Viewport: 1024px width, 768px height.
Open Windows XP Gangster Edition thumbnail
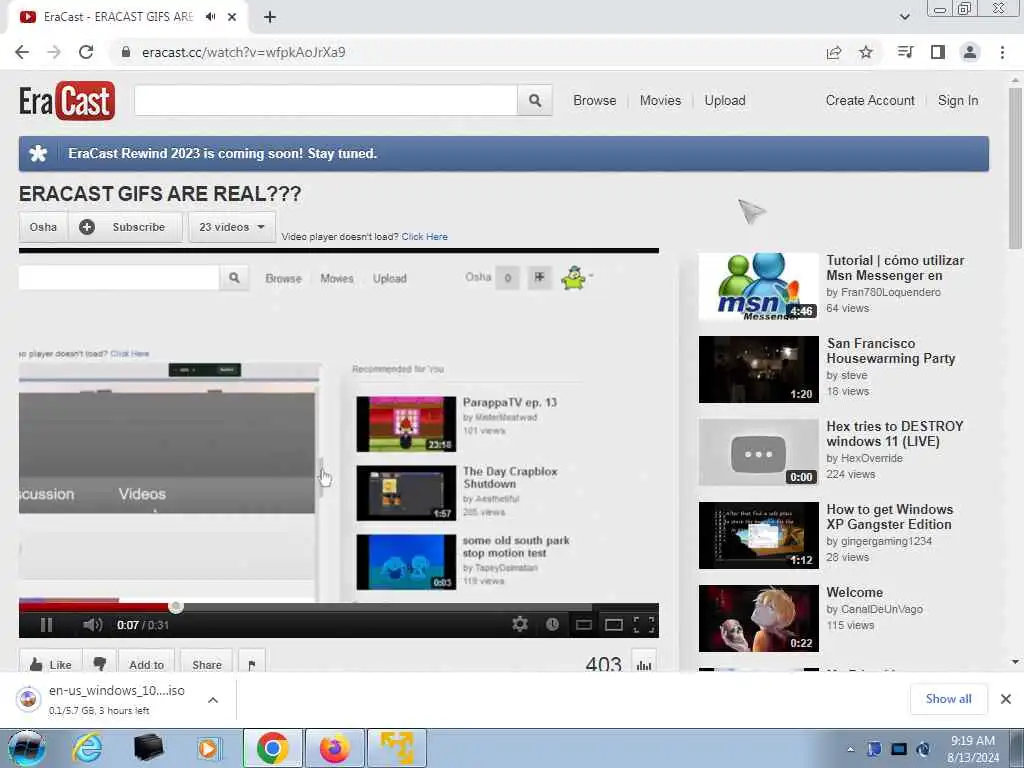pyautogui.click(x=758, y=536)
